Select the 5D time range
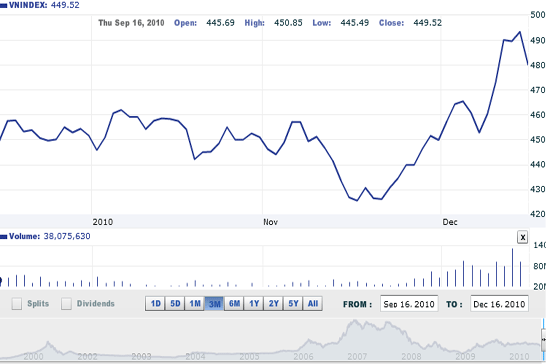This screenshot has height=364, width=550. pyautogui.click(x=175, y=304)
